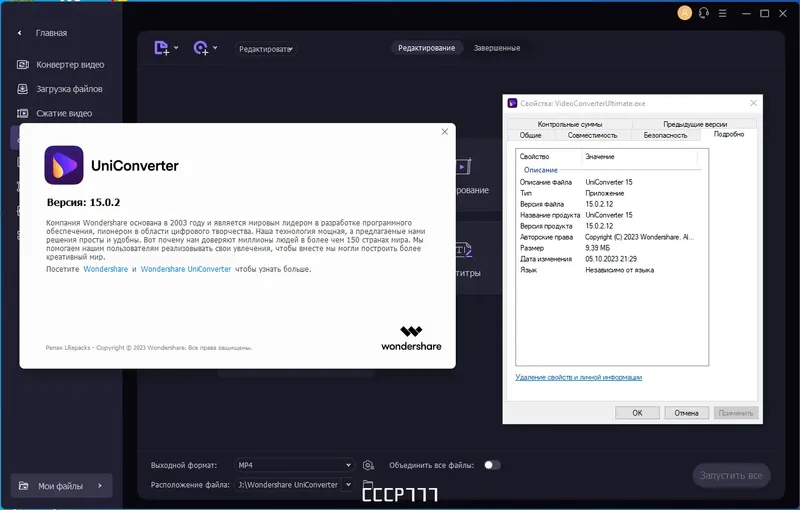Open the support headset icon

click(x=704, y=13)
